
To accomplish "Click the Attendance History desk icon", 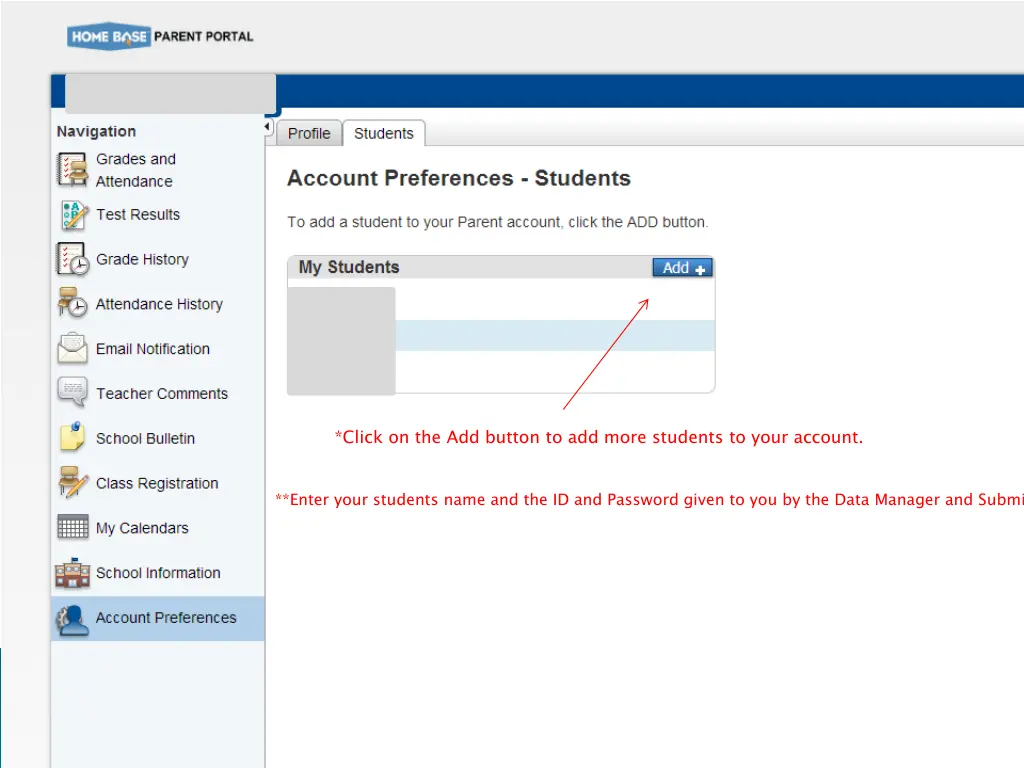I will pos(72,303).
